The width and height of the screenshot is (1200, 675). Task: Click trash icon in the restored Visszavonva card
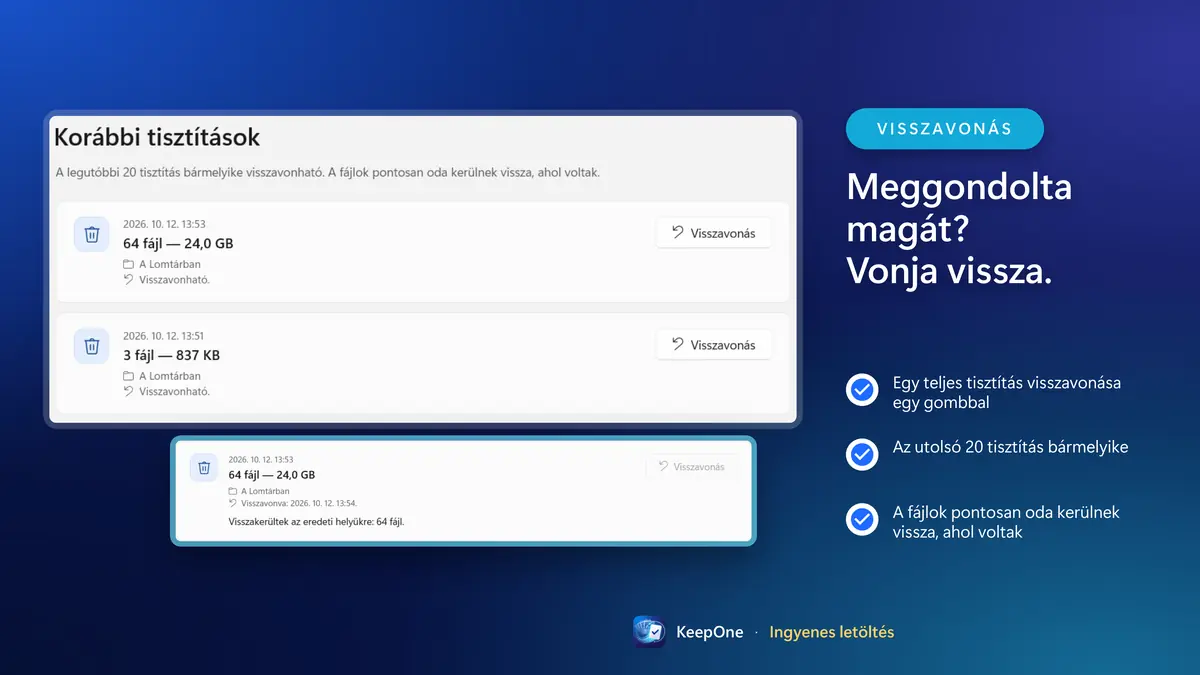pyautogui.click(x=204, y=467)
